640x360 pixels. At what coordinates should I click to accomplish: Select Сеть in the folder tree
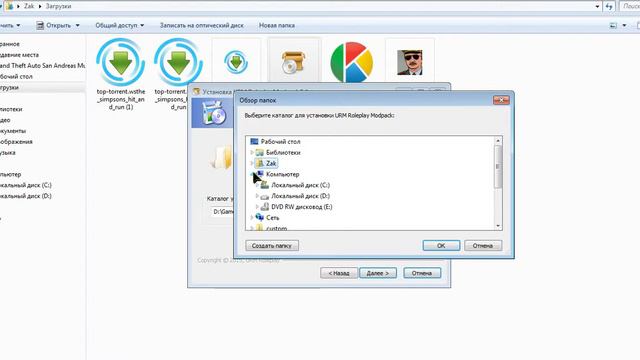[273, 218]
